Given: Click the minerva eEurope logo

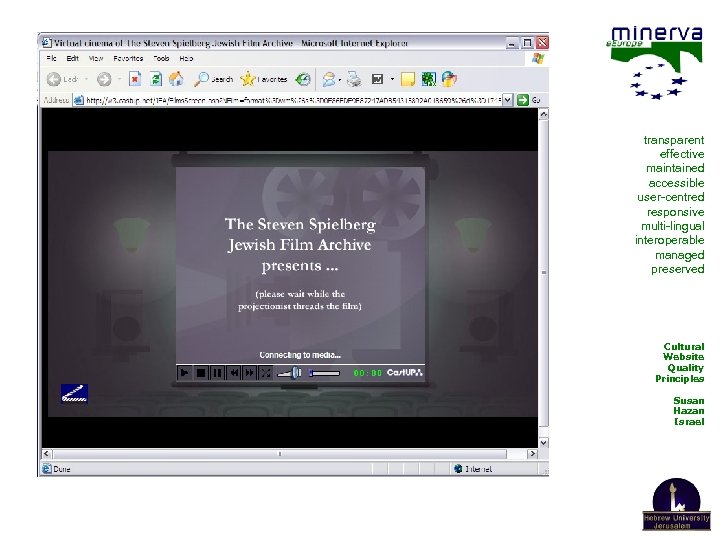Looking at the screenshot, I should click(655, 62).
